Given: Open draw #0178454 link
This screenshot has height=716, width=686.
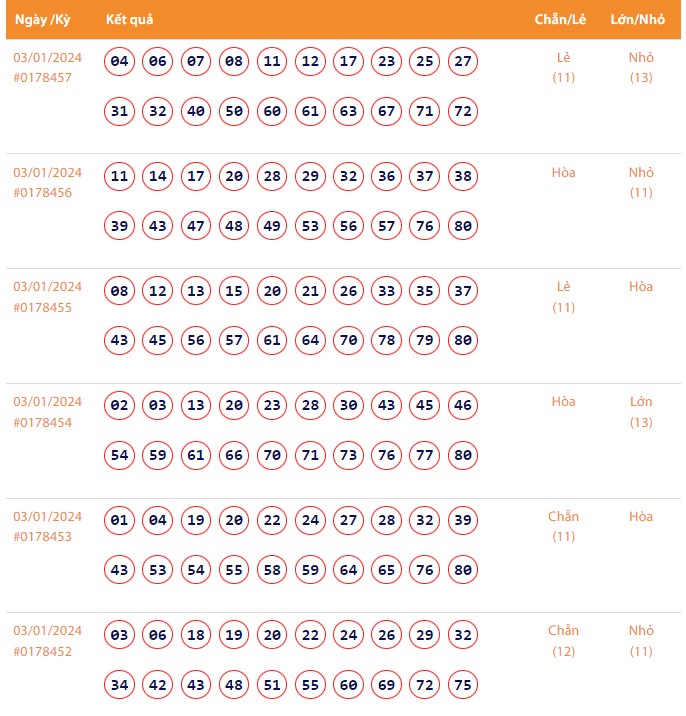Looking at the screenshot, I should click(x=42, y=422).
